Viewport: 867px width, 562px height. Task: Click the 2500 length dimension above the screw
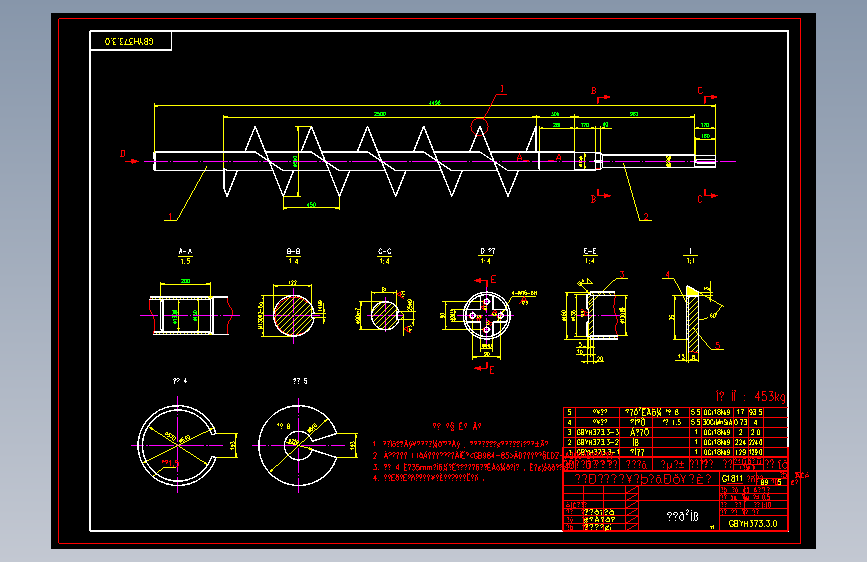pyautogui.click(x=379, y=114)
